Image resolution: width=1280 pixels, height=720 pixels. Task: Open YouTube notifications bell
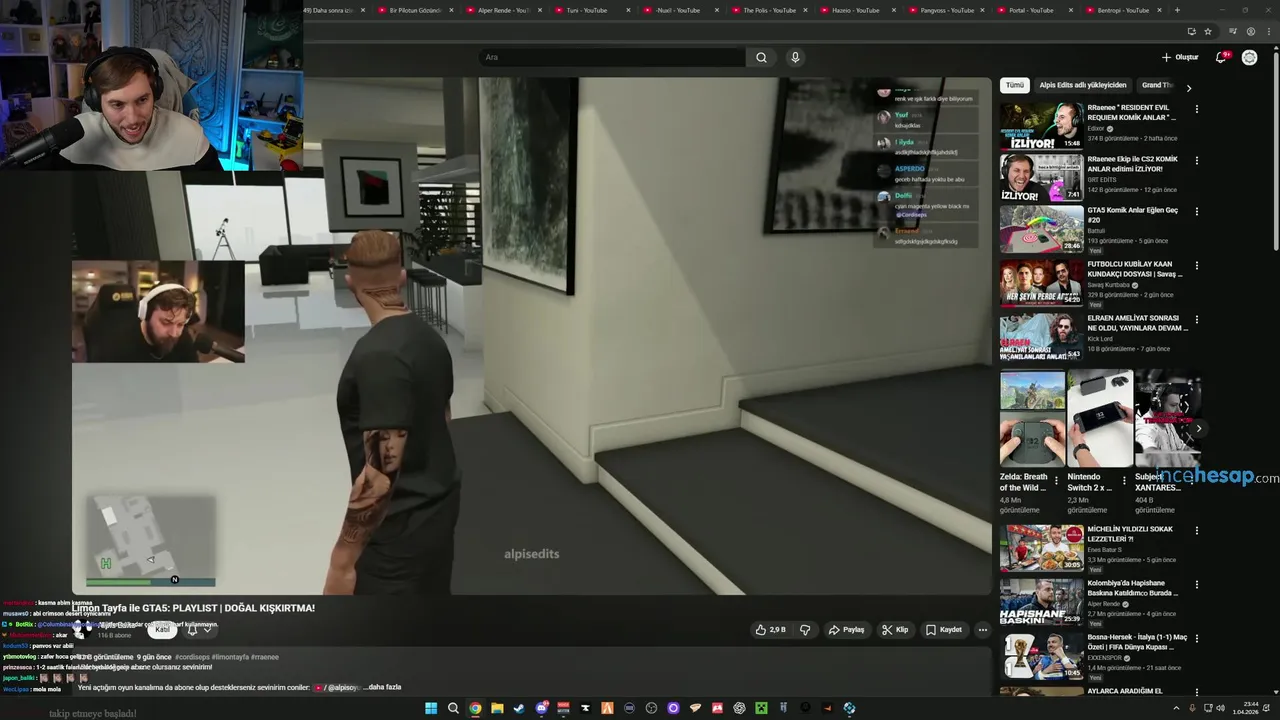point(1221,57)
